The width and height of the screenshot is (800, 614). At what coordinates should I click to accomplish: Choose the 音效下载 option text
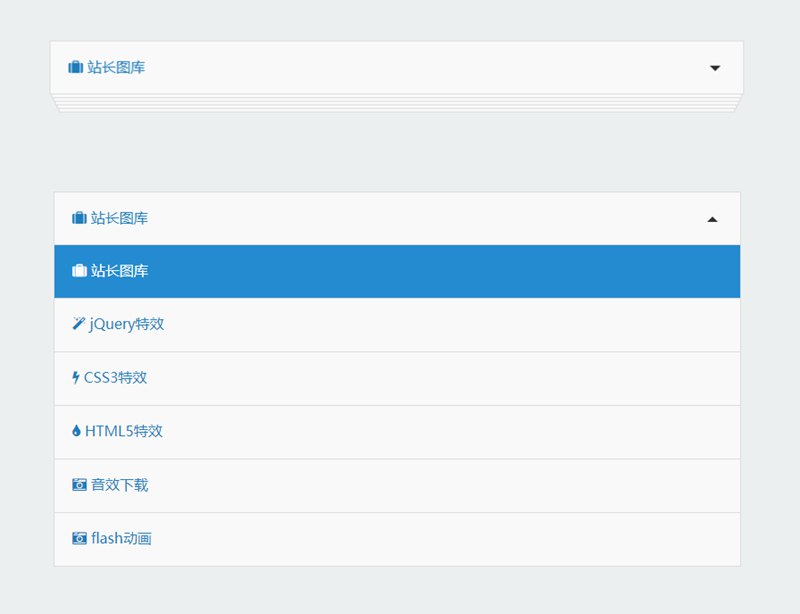[120, 485]
